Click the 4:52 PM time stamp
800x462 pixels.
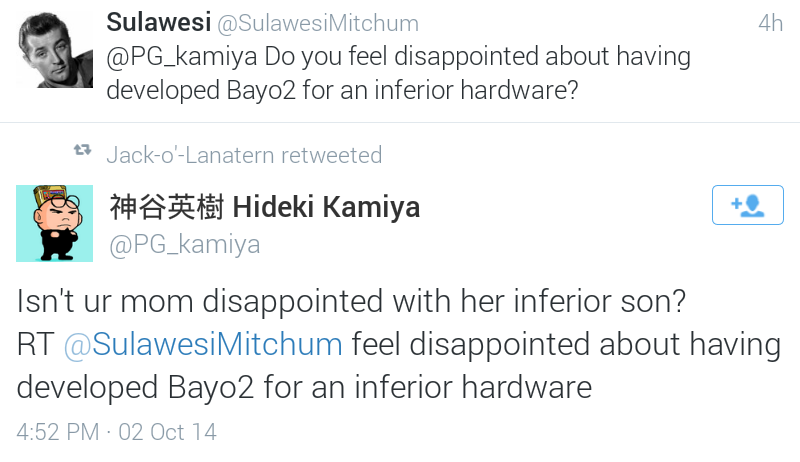click(x=57, y=433)
